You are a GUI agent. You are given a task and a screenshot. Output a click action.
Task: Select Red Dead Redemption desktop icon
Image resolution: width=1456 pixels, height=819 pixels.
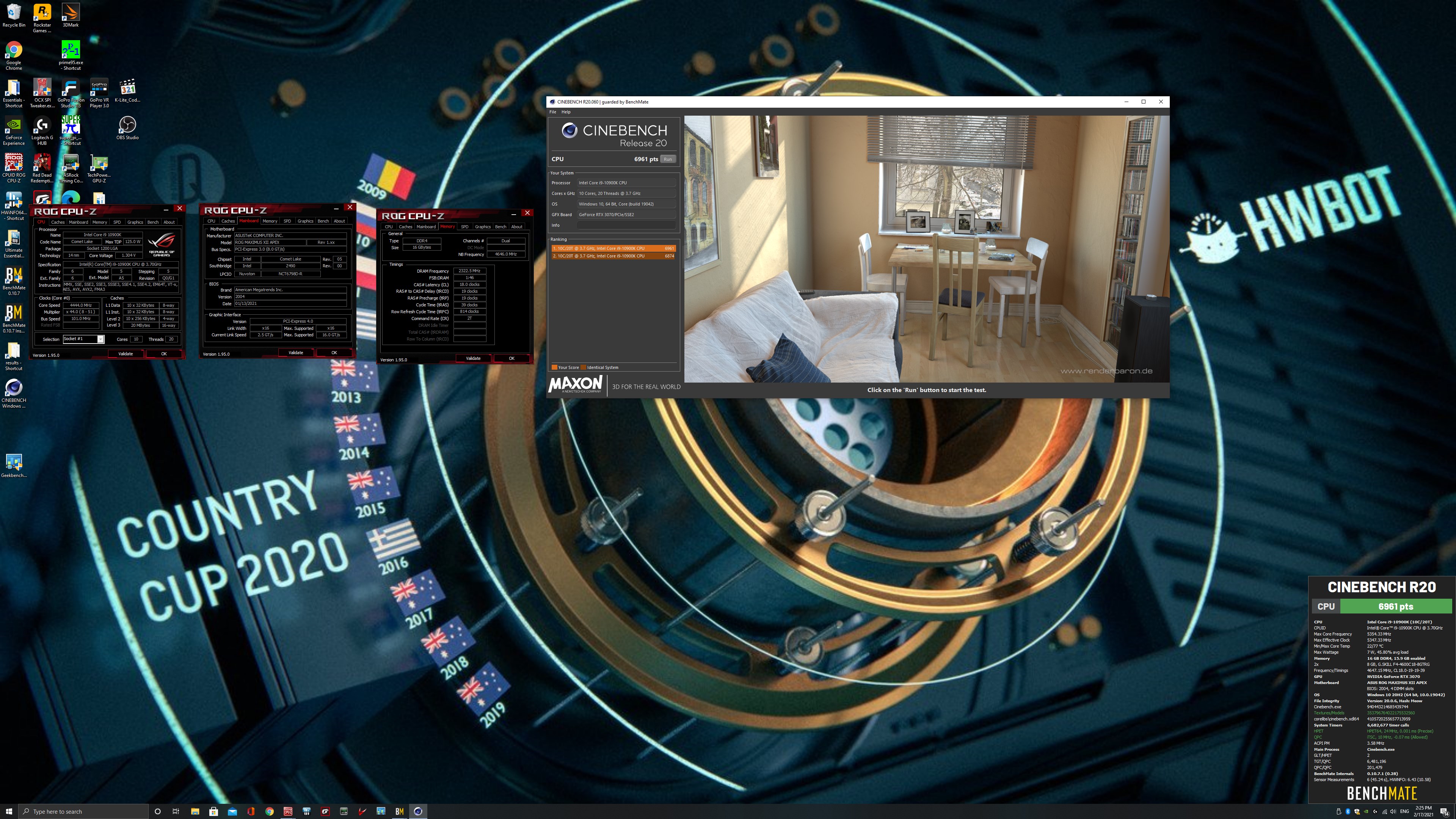coord(42,168)
